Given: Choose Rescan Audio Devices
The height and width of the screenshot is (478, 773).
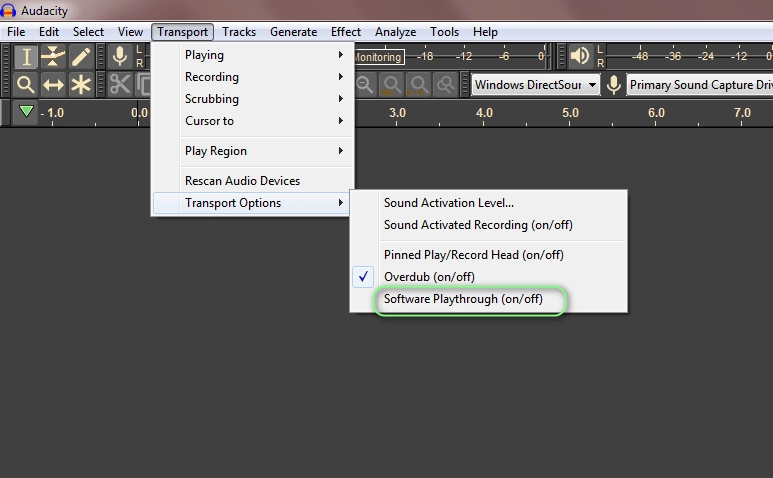Looking at the screenshot, I should point(242,181).
